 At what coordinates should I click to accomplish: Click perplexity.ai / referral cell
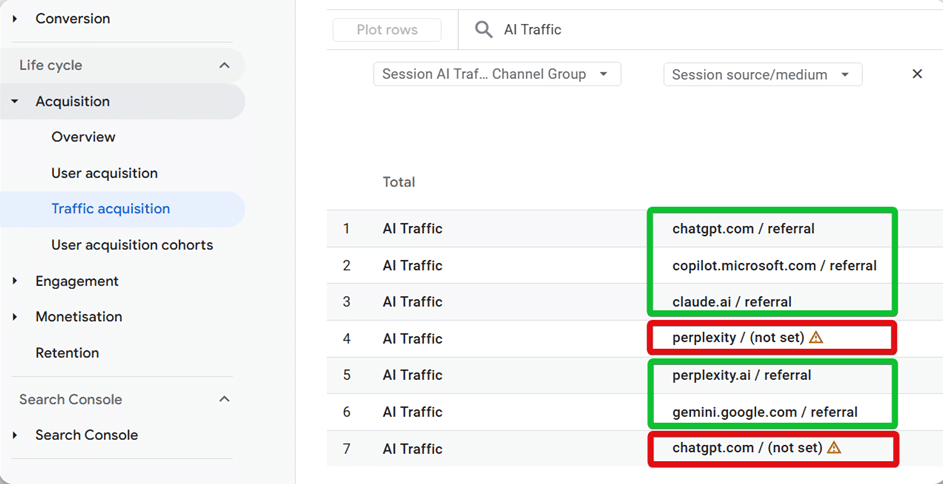coord(742,375)
